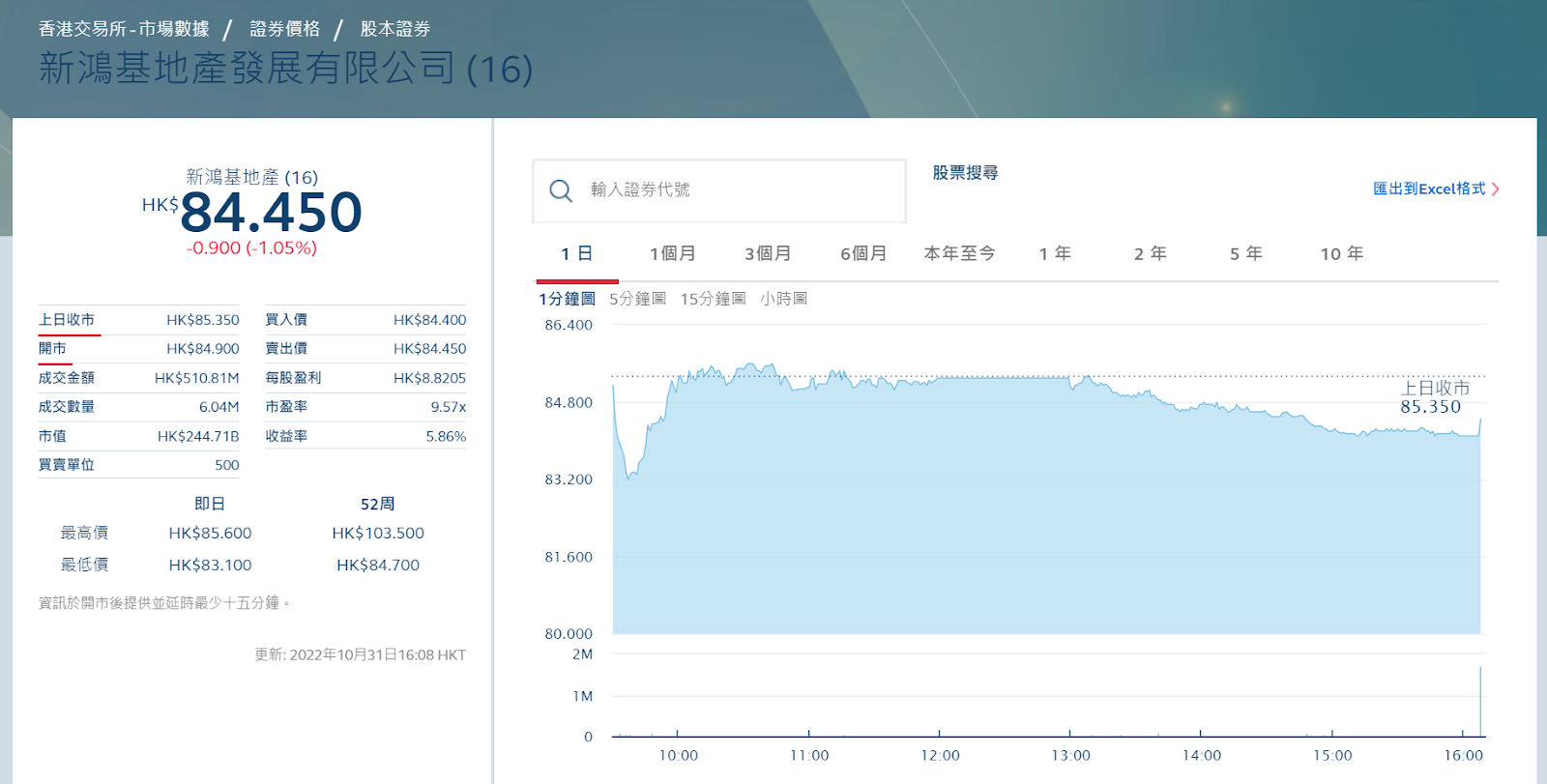The image size is (1547, 784).
Task: Click the HK$85.600 intraday high value
Action: click(210, 534)
